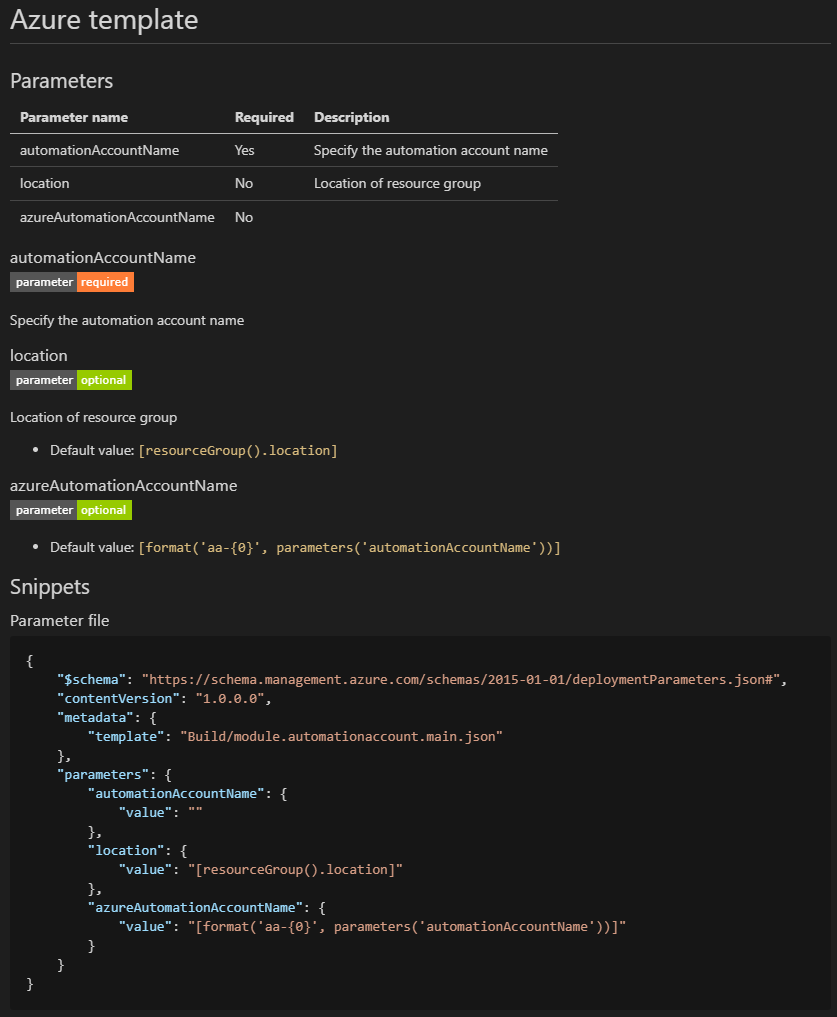Image resolution: width=837 pixels, height=1017 pixels.
Task: Click the "template" key in the snippet
Action: coord(127,736)
